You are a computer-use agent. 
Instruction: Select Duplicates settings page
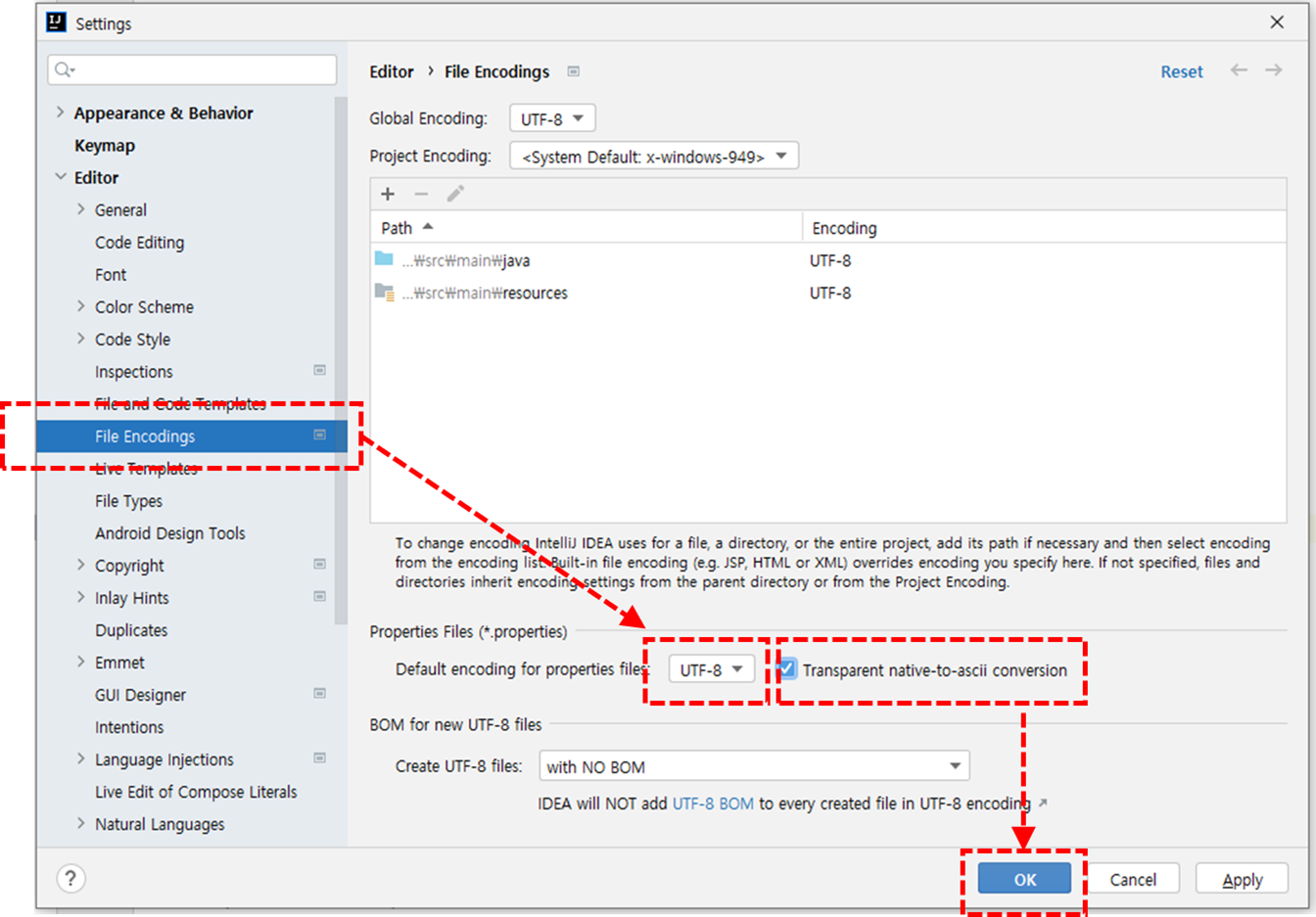click(x=131, y=629)
